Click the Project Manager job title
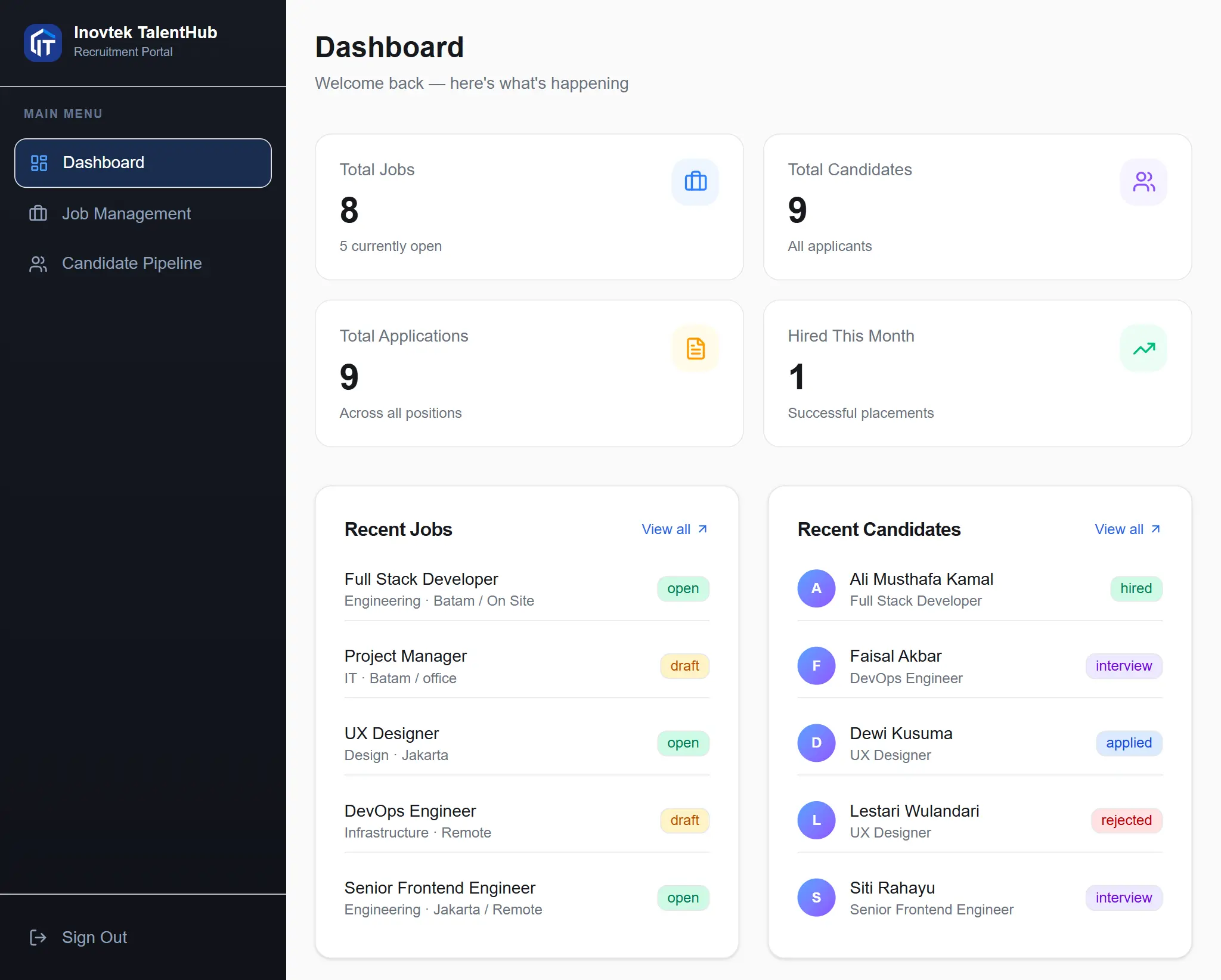This screenshot has height=980, width=1221. click(x=405, y=656)
